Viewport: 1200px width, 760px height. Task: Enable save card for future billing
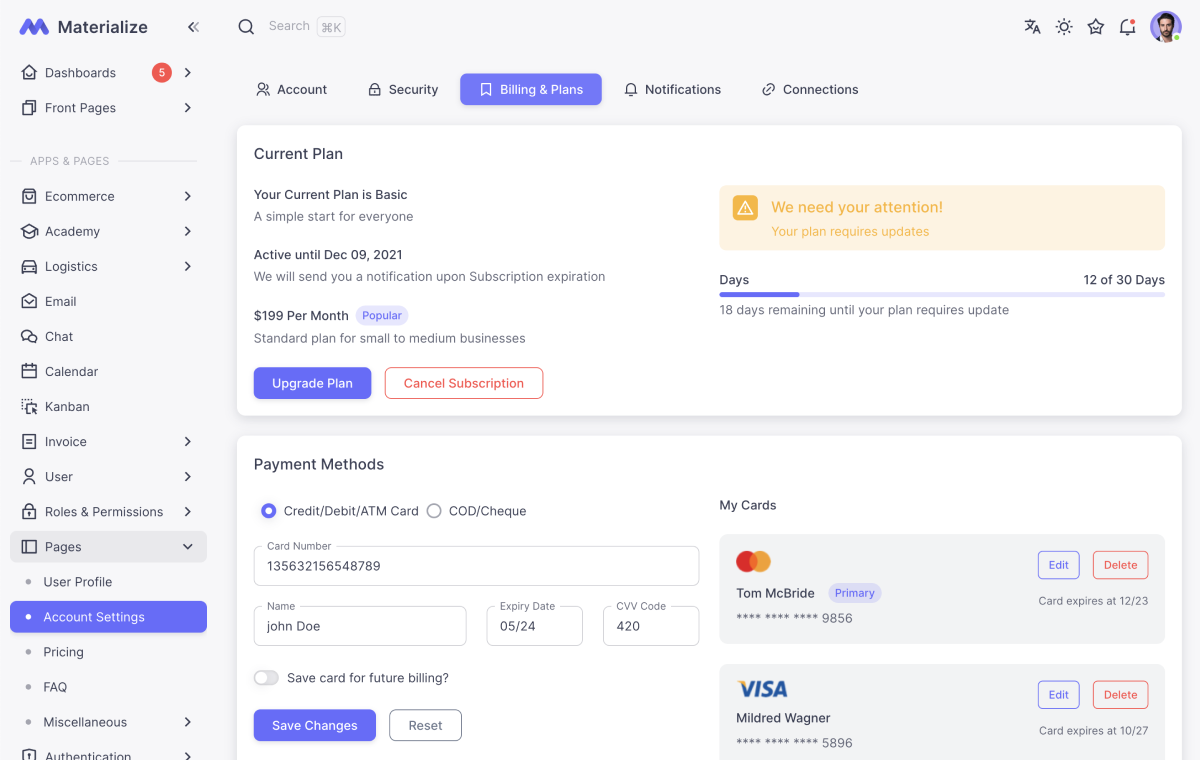(x=266, y=677)
